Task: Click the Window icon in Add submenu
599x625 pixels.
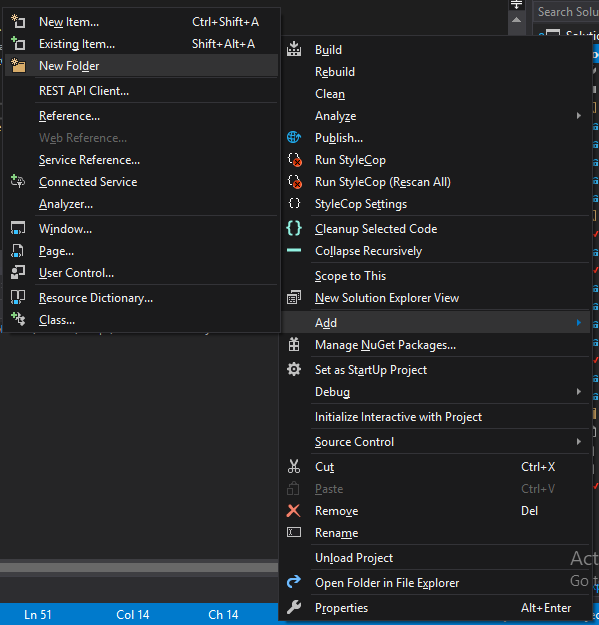Action: [x=18, y=229]
